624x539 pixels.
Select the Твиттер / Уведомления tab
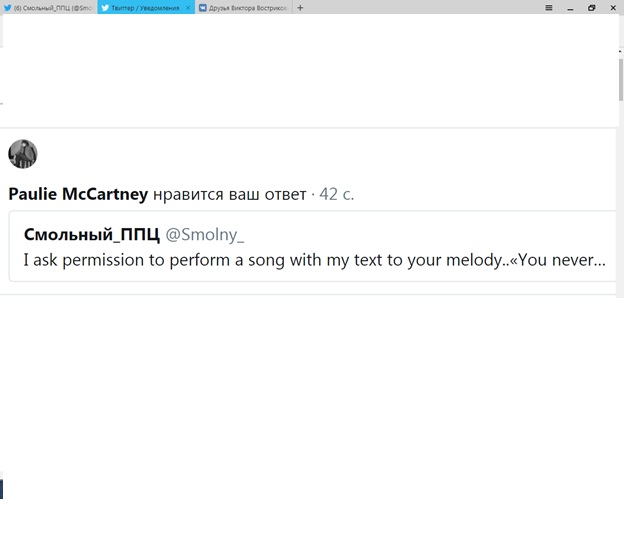point(145,7)
